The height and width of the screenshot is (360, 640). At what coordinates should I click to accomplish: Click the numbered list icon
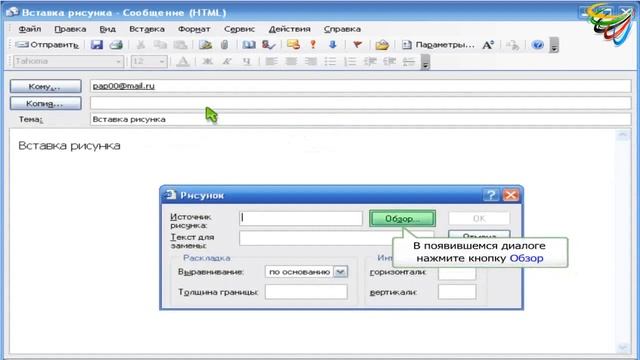coord(350,62)
